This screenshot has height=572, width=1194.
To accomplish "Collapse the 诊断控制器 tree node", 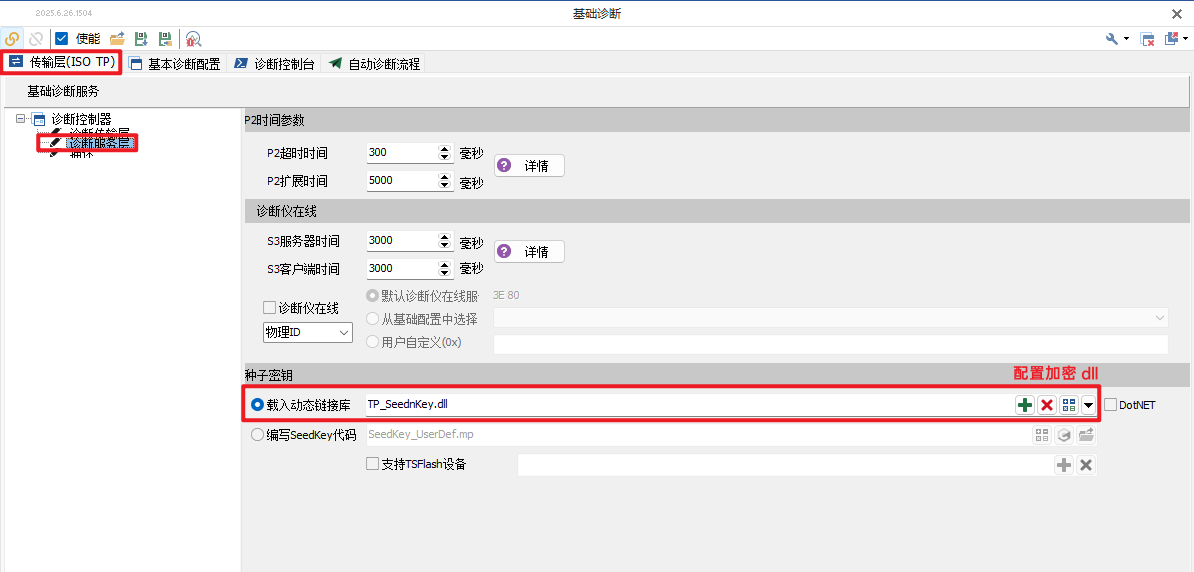I will pos(22,119).
